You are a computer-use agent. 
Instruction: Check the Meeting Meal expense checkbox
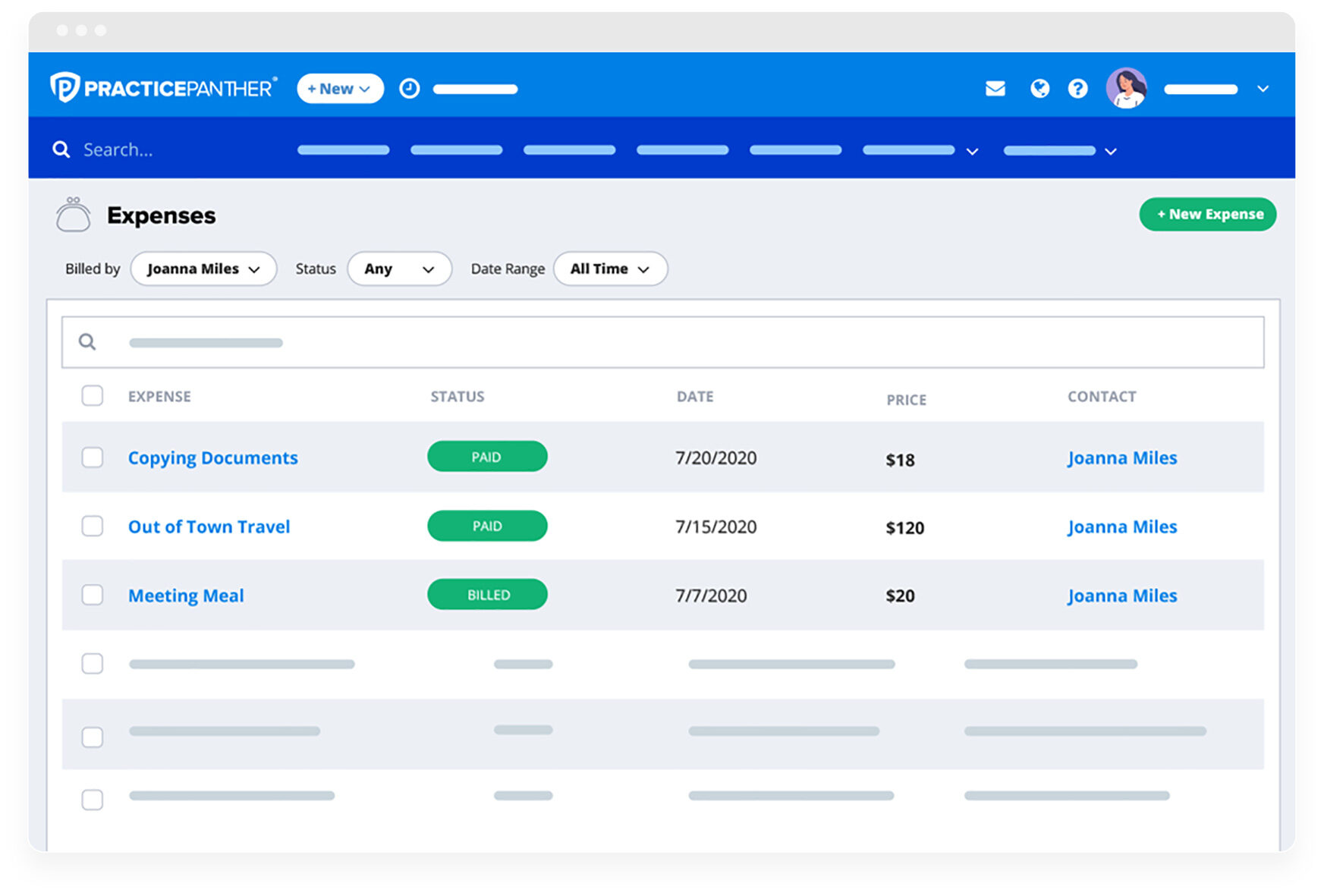(x=92, y=595)
